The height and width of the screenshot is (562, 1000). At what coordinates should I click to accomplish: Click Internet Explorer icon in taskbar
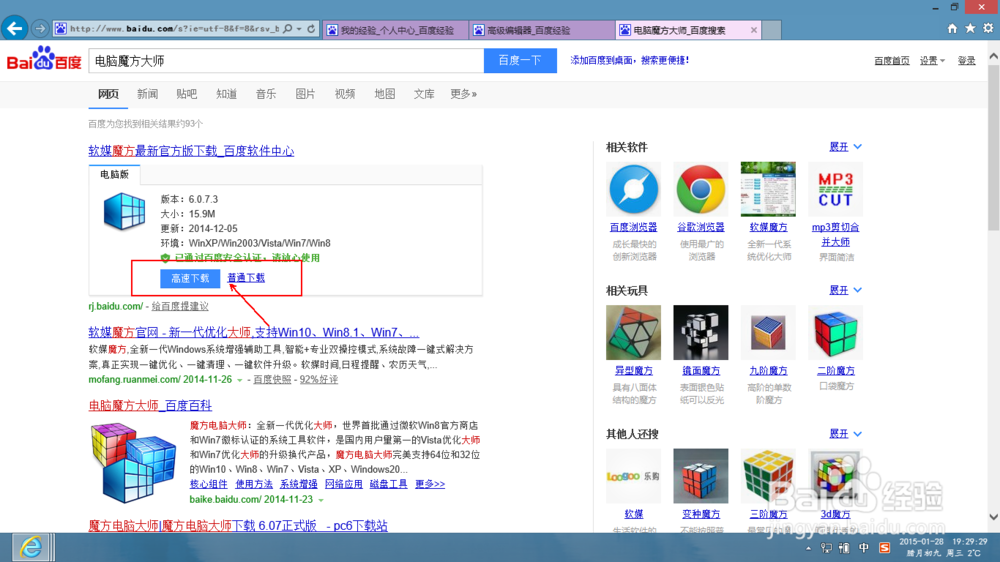pos(31,547)
